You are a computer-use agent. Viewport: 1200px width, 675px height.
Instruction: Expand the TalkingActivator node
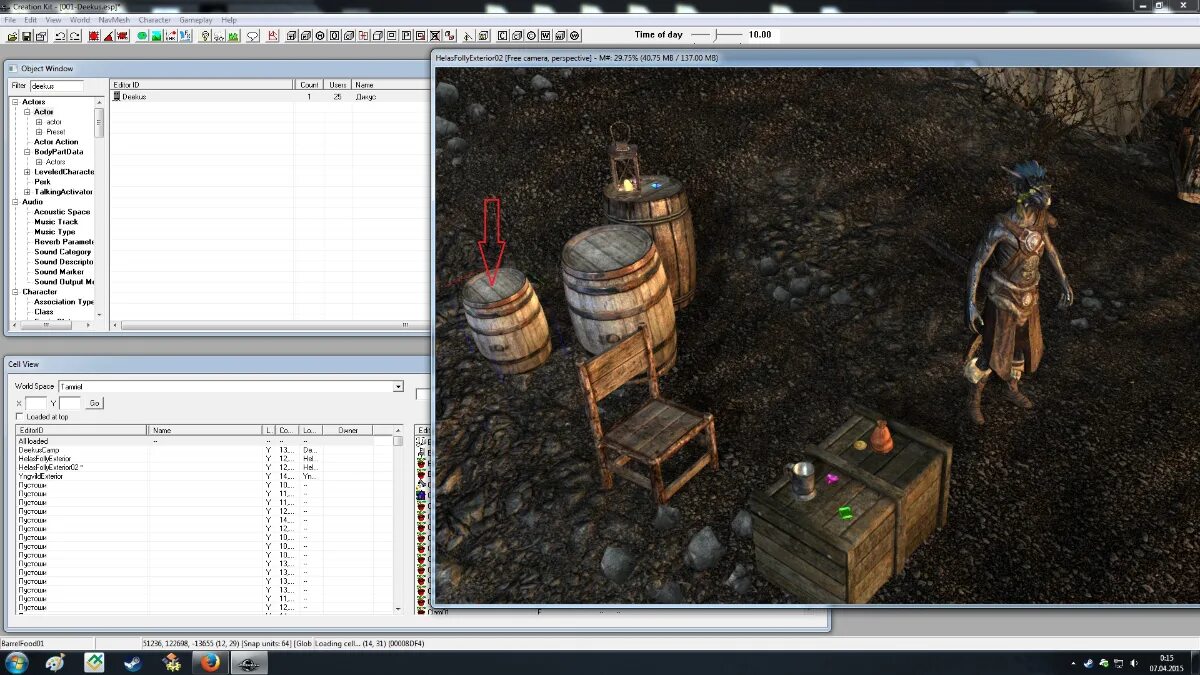(27, 192)
